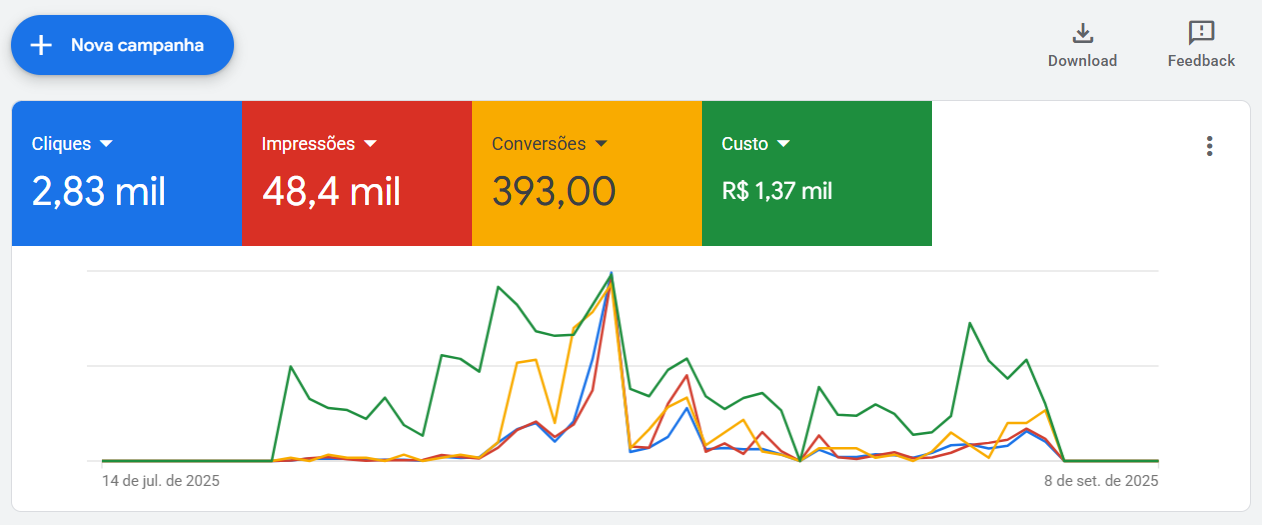Screen dimensions: 1262x525
Task: Click the plus icon in Nova campanha
Action: click(41, 45)
